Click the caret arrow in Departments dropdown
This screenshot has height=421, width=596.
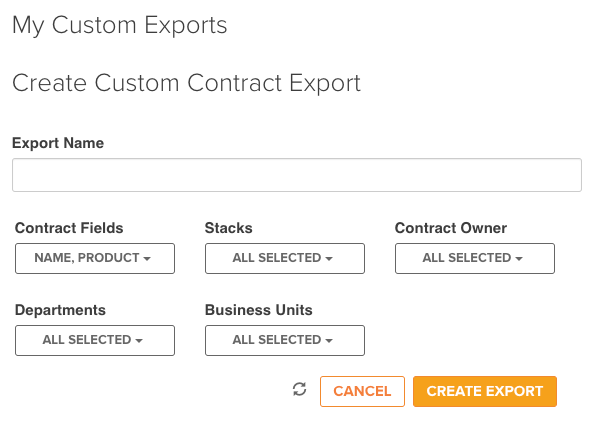(139, 341)
